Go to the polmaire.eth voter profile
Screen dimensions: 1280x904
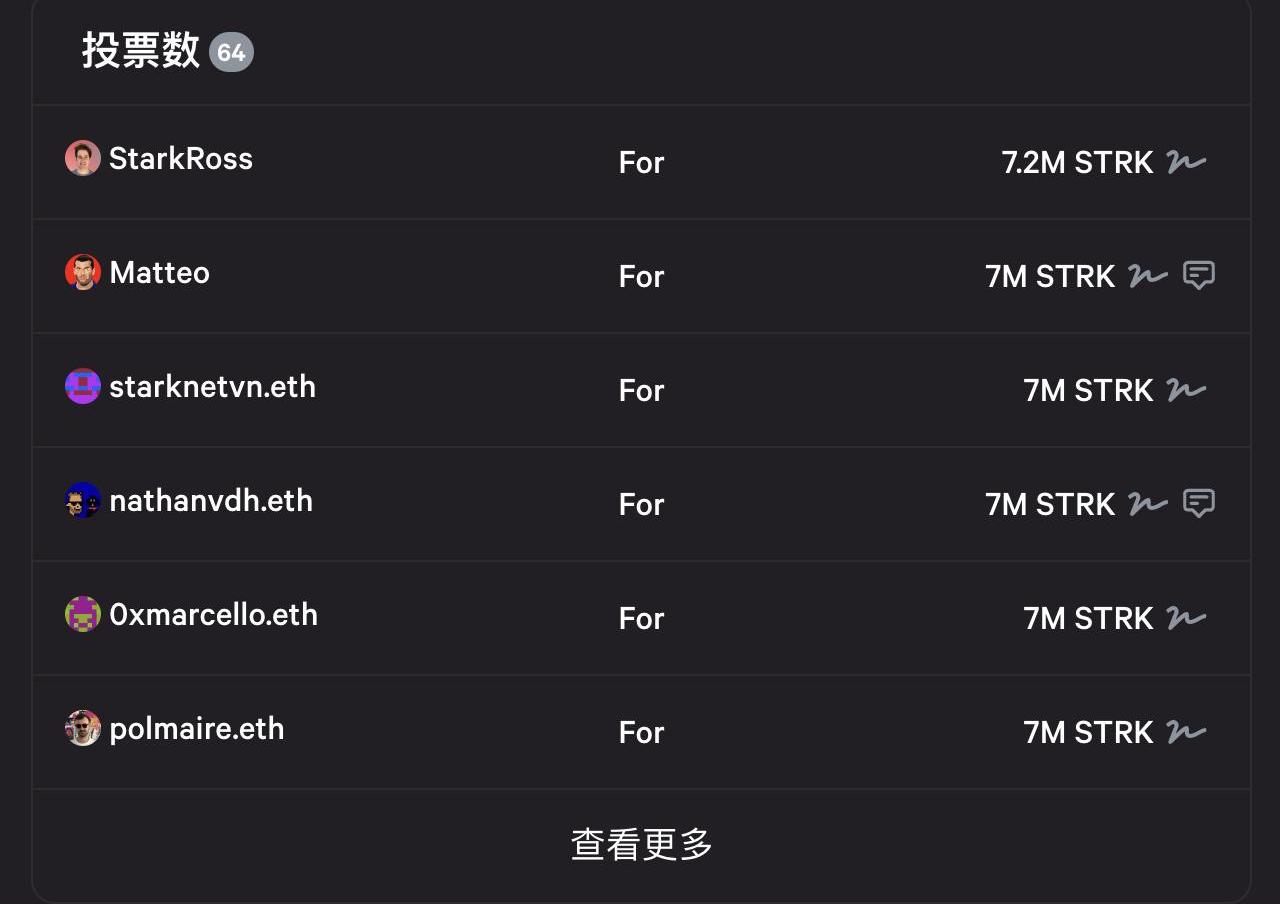pos(197,729)
